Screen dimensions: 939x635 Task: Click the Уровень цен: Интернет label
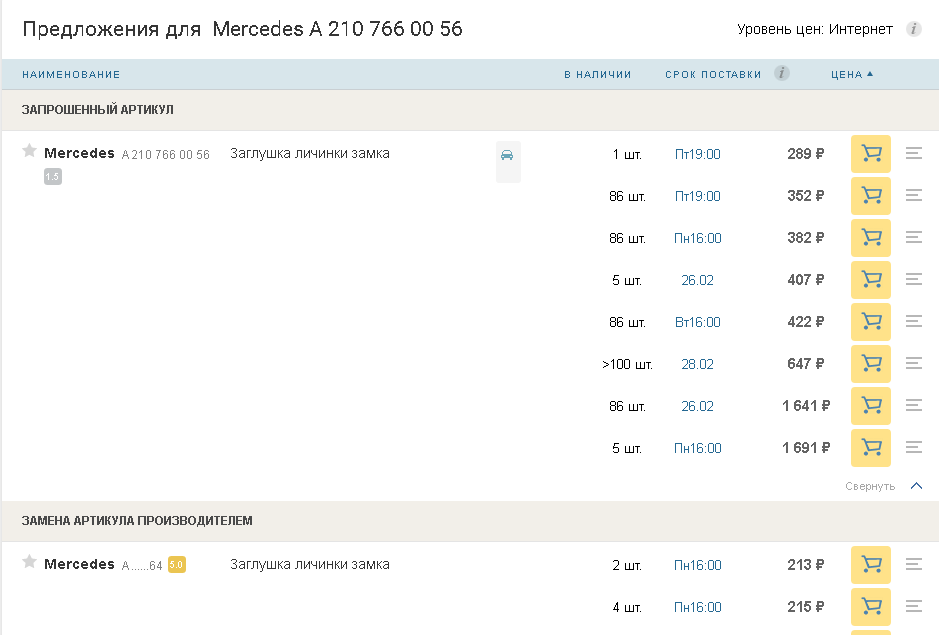[x=815, y=29]
